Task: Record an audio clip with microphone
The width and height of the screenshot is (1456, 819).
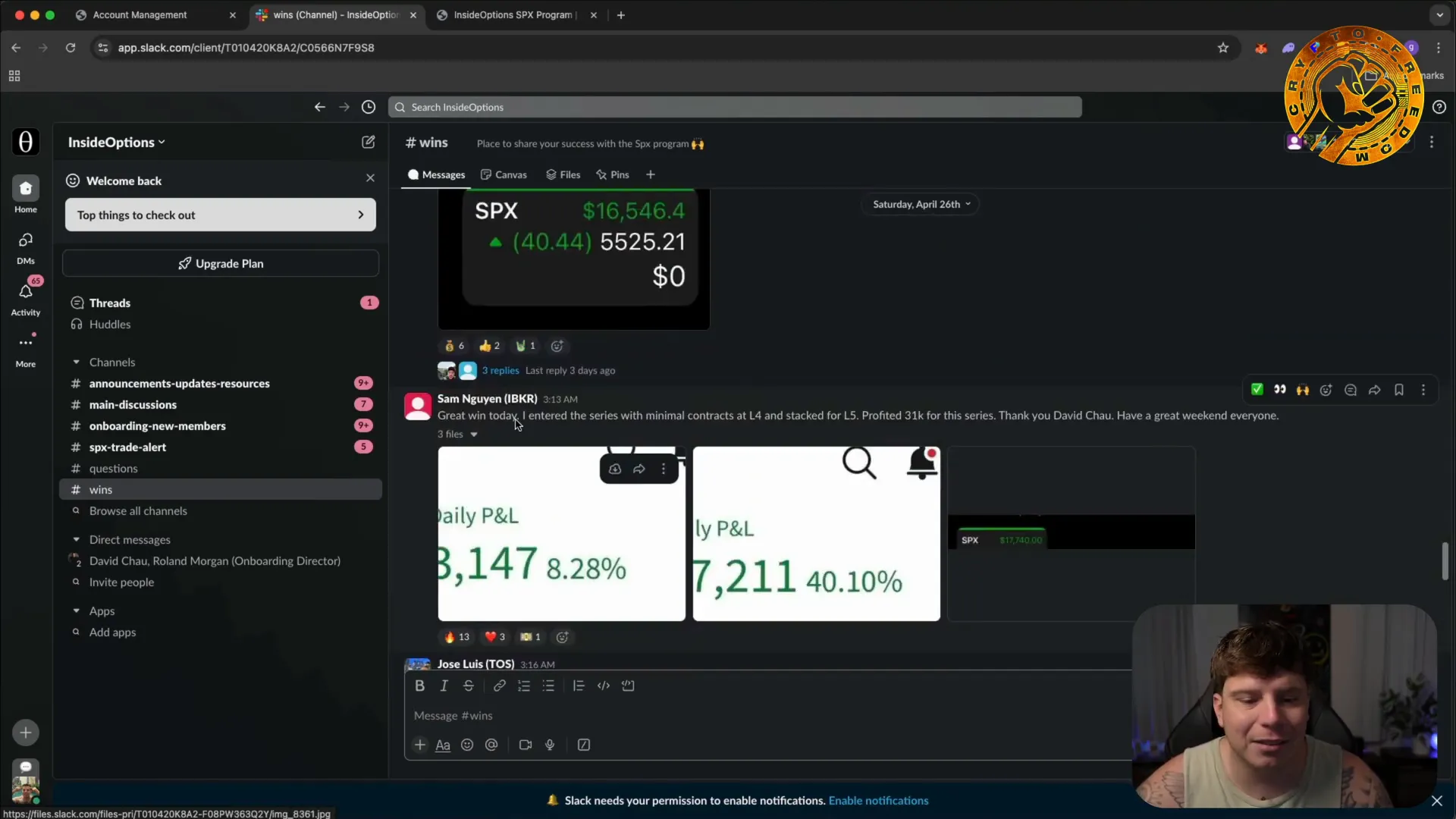Action: tap(550, 745)
